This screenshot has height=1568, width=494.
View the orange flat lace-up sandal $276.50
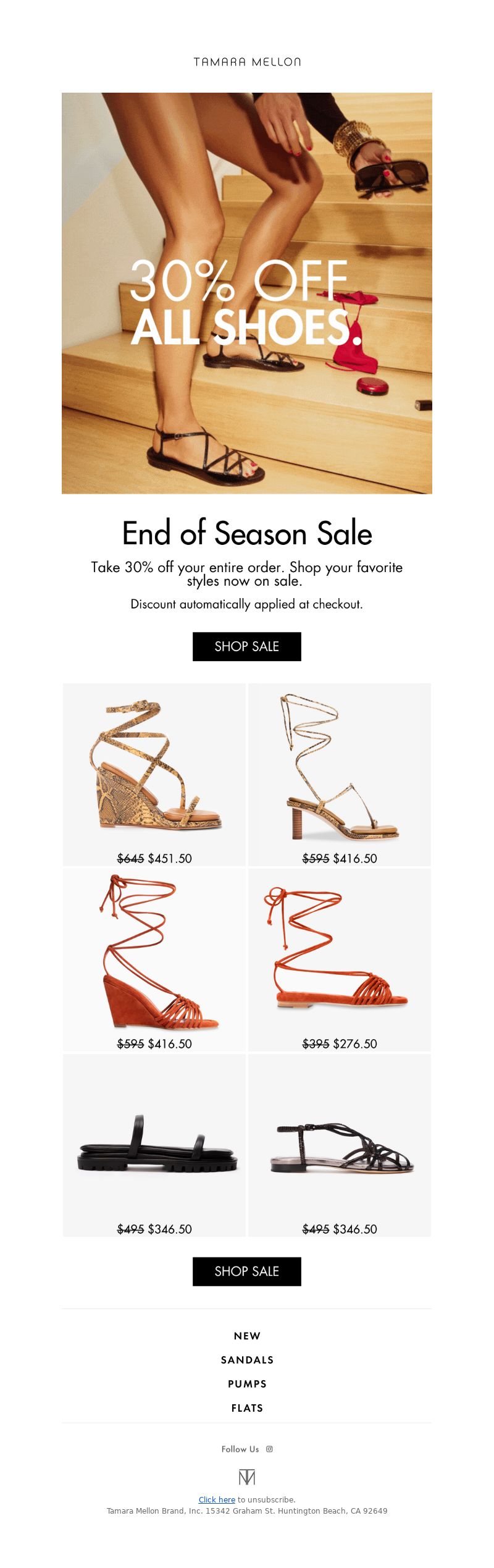(340, 960)
